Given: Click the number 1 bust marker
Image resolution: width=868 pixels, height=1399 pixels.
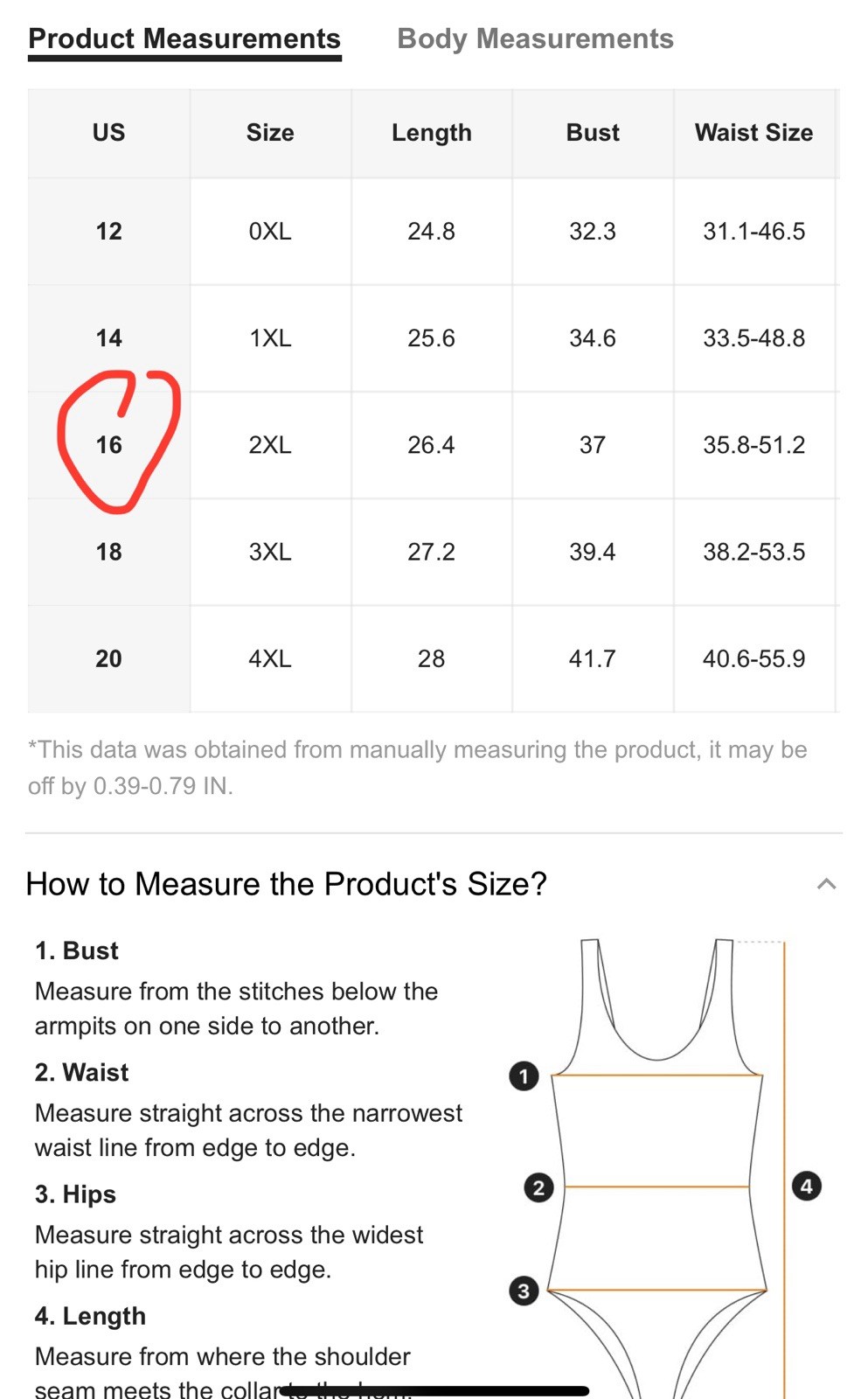Looking at the screenshot, I should [x=524, y=1075].
